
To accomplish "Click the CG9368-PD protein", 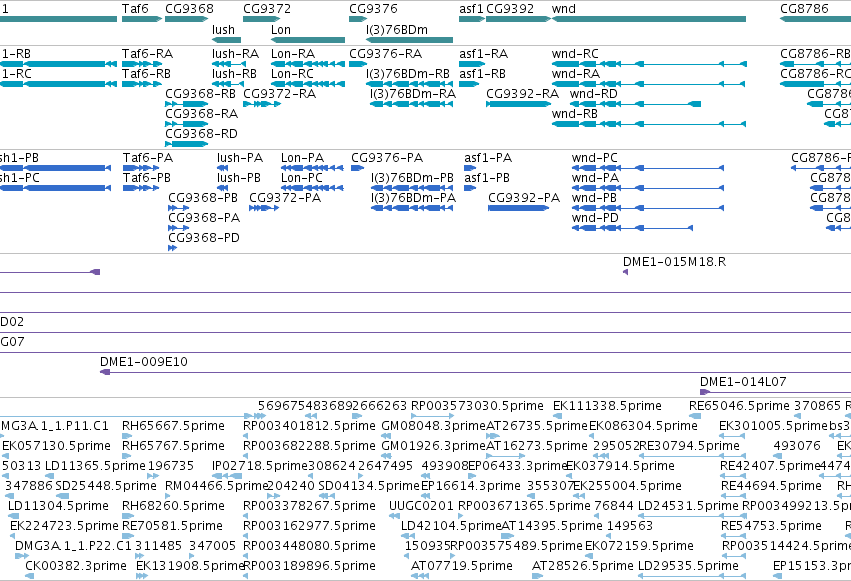I will 173,248.
